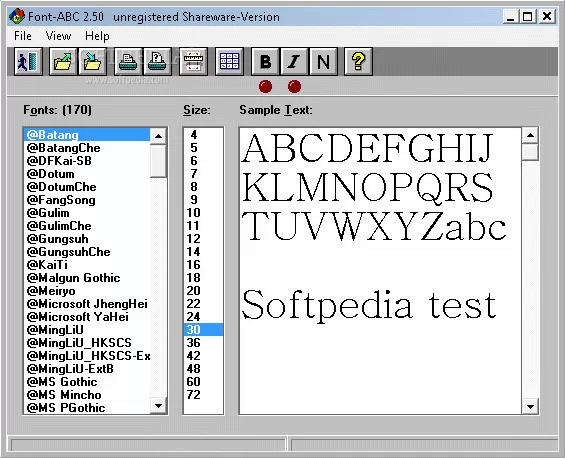Choose size 30 in Size list
The image size is (565, 458).
coord(203,329)
